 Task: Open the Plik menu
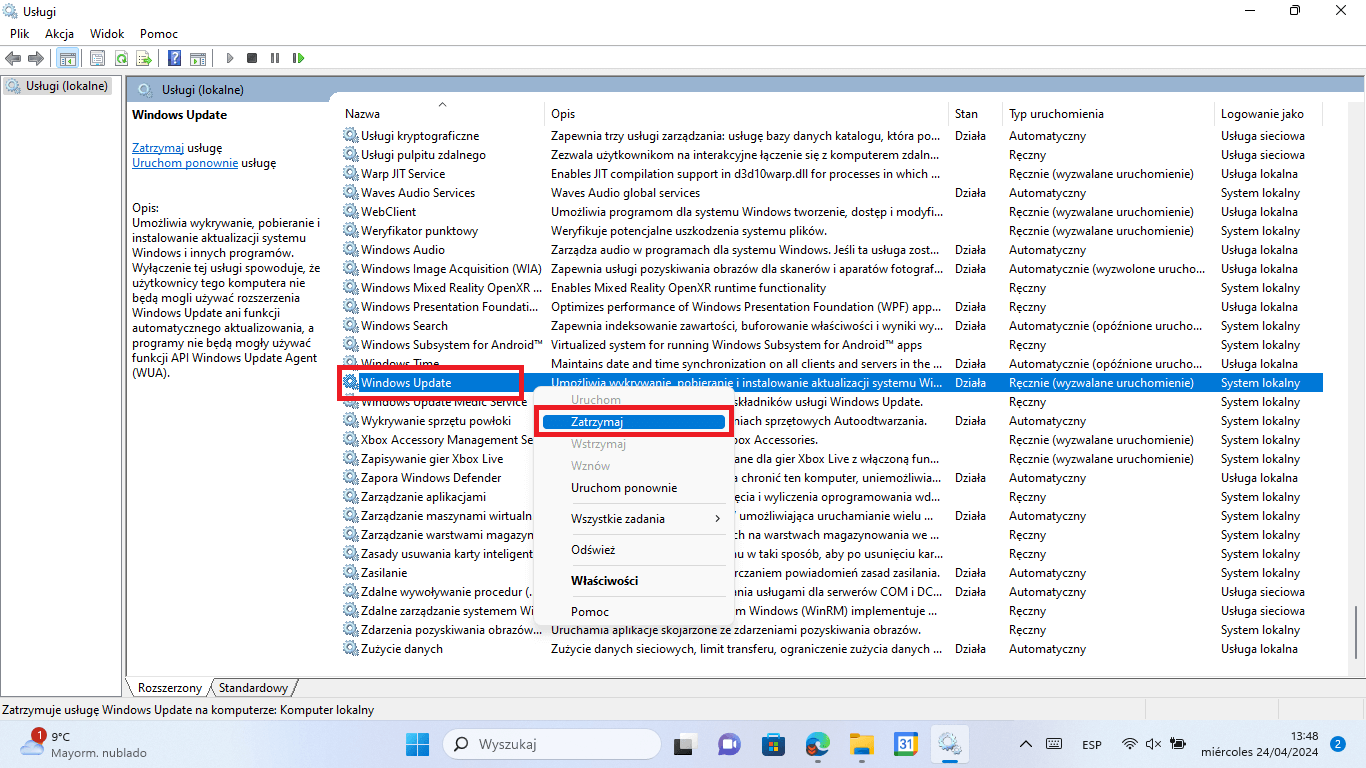pyautogui.click(x=20, y=33)
